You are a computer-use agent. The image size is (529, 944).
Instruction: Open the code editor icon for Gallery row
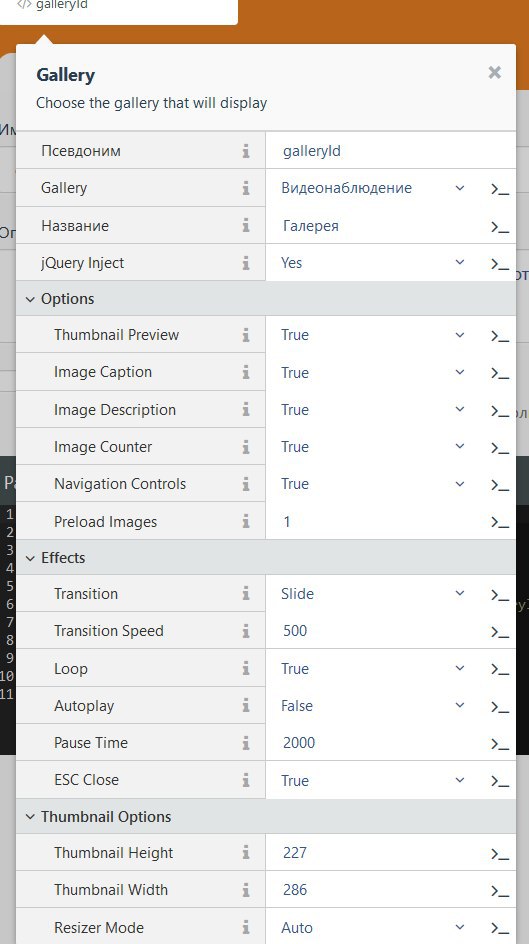(500, 189)
